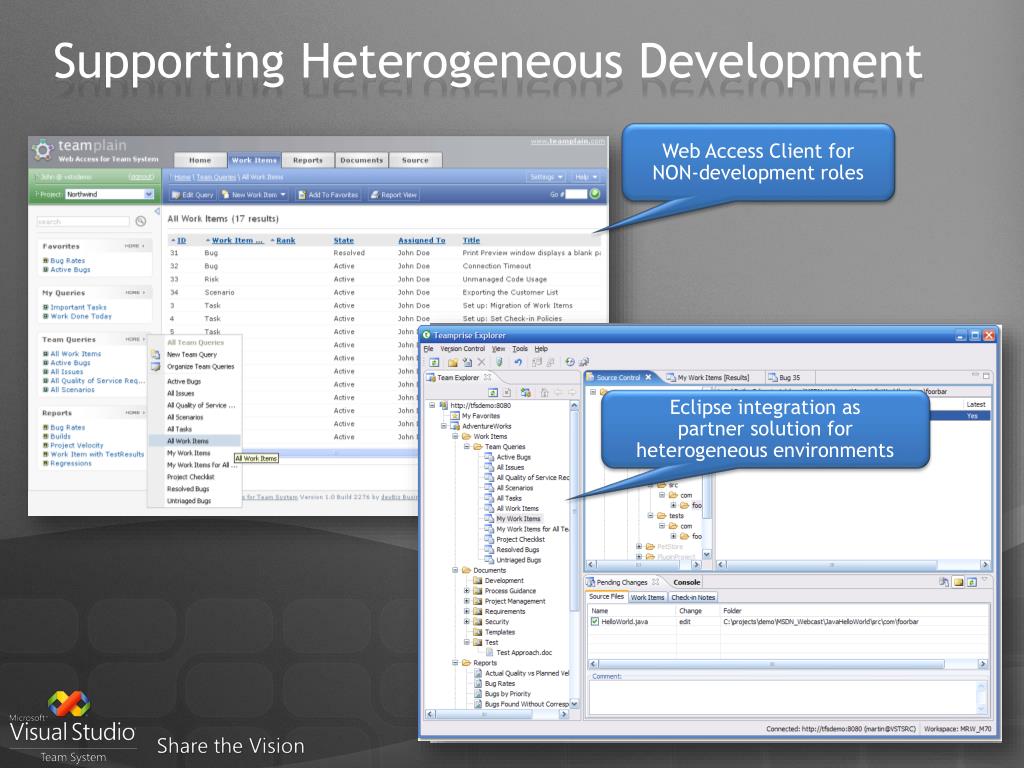Click the My Favorites star icon in Team Explorer

click(x=455, y=415)
